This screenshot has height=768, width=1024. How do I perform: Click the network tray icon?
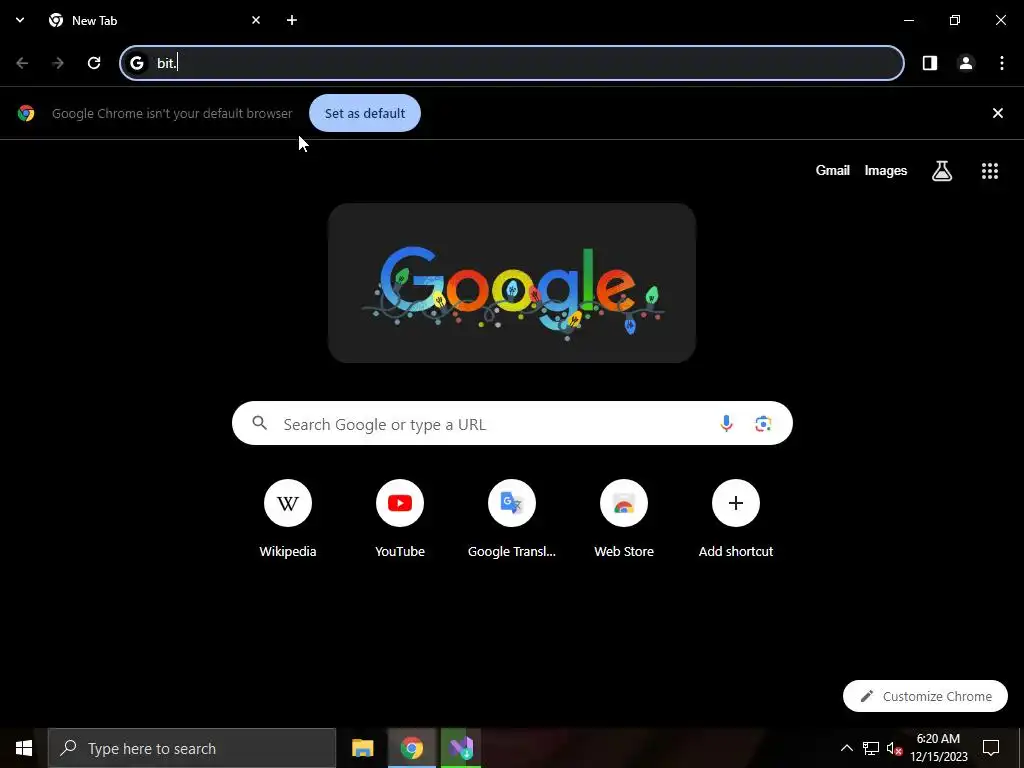click(x=871, y=748)
